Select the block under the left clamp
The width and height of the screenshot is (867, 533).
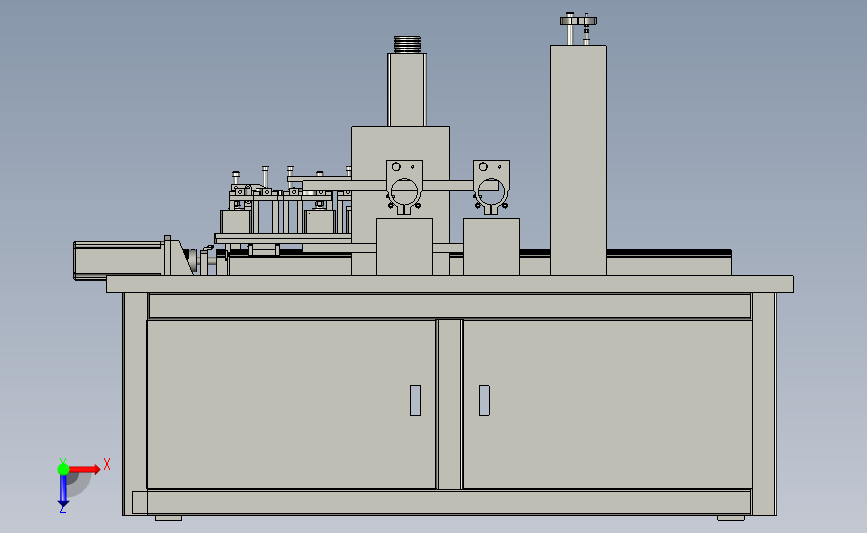(404, 247)
